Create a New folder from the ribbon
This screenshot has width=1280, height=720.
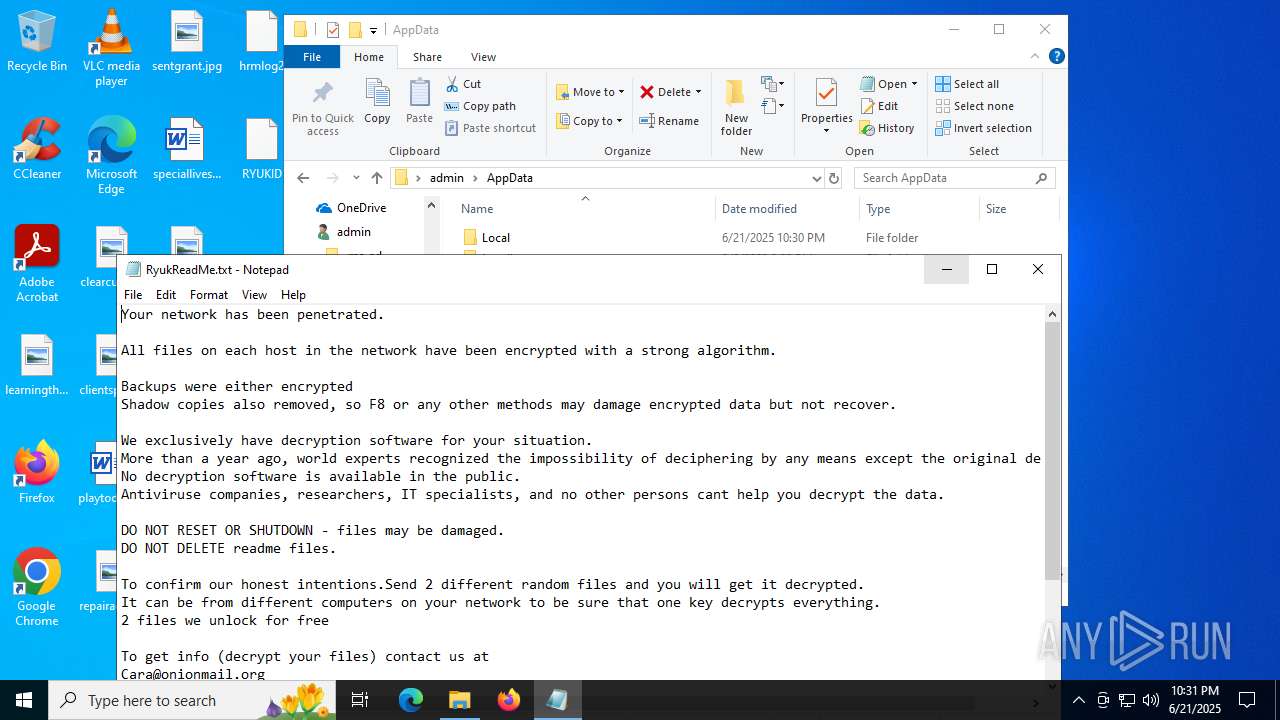coord(736,108)
